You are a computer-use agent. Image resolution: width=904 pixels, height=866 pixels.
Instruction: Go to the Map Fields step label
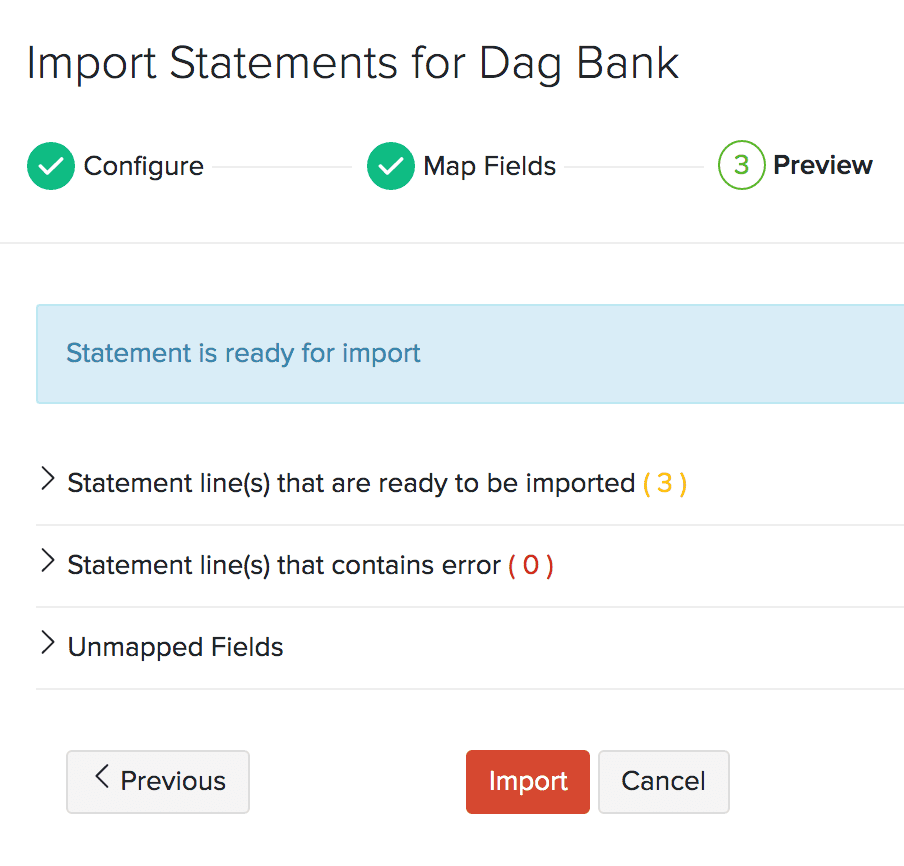[x=489, y=166]
